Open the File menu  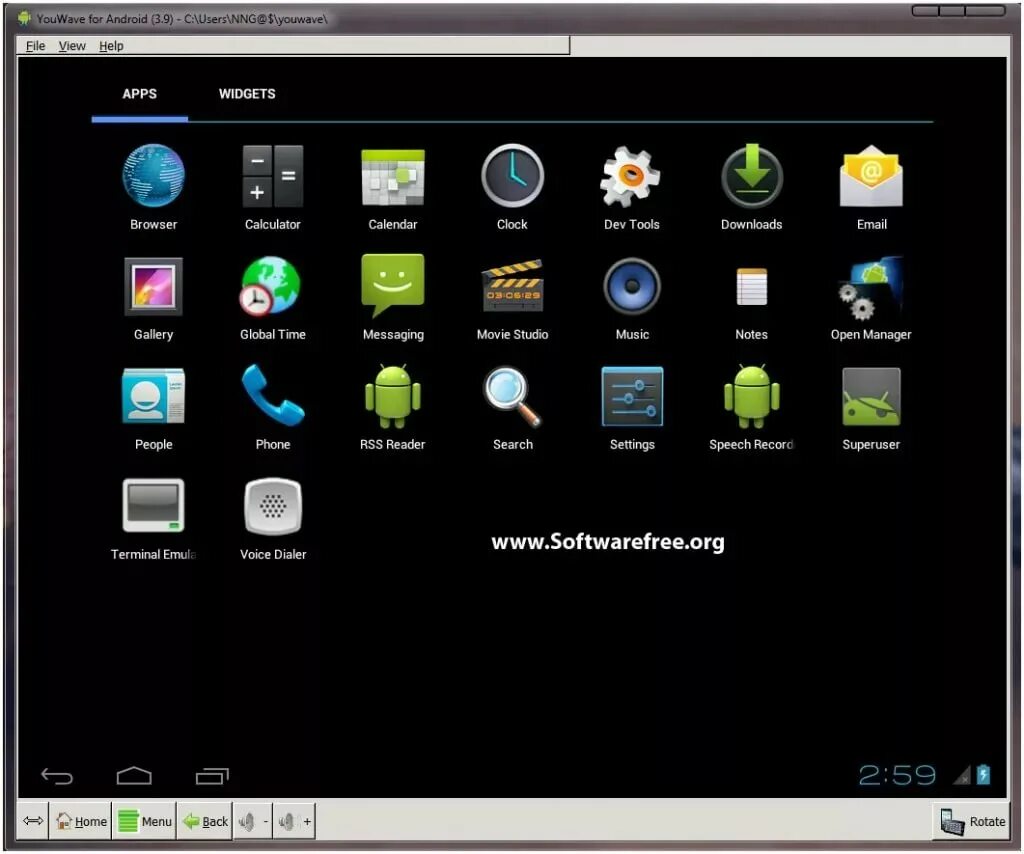35,46
